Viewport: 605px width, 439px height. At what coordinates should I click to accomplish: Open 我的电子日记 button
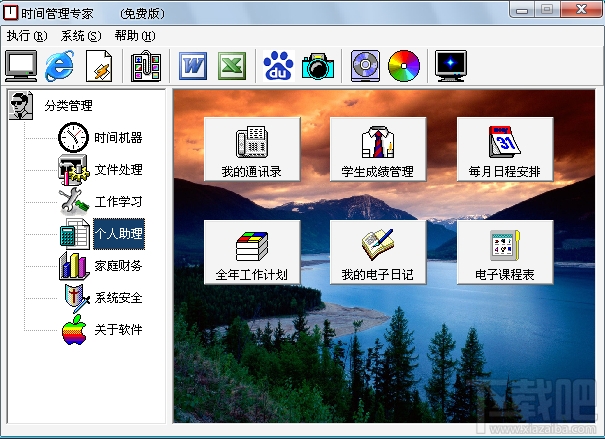(378, 252)
